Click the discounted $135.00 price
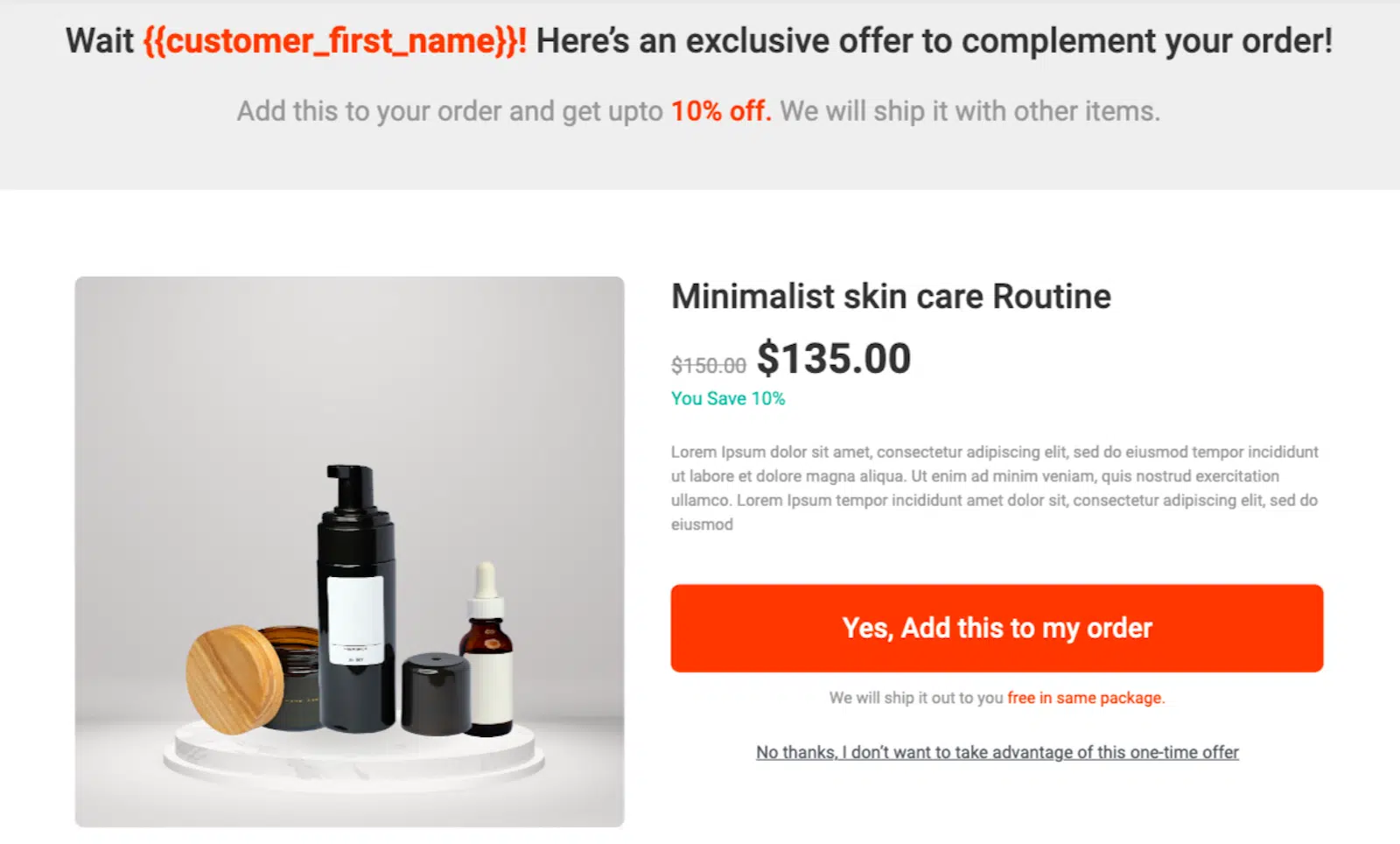Viewport: 1400px width, 844px height. point(834,358)
